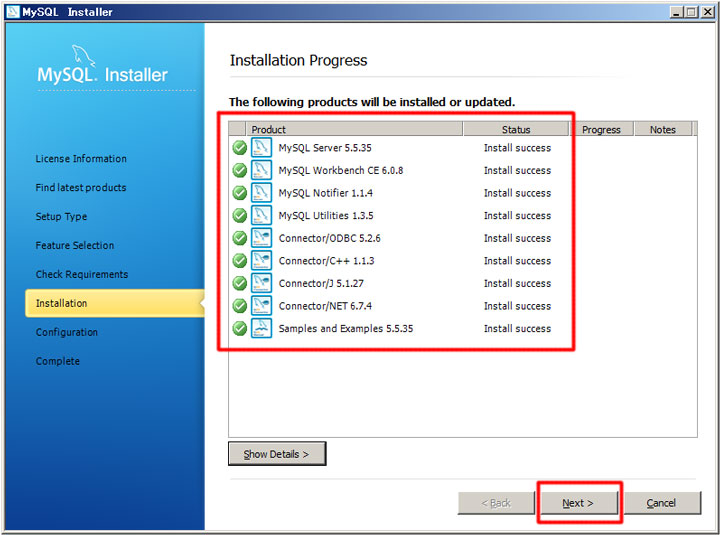Click the product icon for Connector/J 5.1.27
This screenshot has width=720, height=535.
tap(261, 283)
